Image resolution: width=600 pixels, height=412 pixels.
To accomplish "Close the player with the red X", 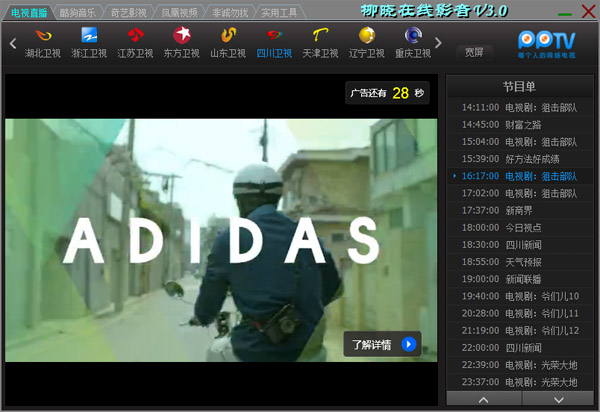I will [x=589, y=11].
